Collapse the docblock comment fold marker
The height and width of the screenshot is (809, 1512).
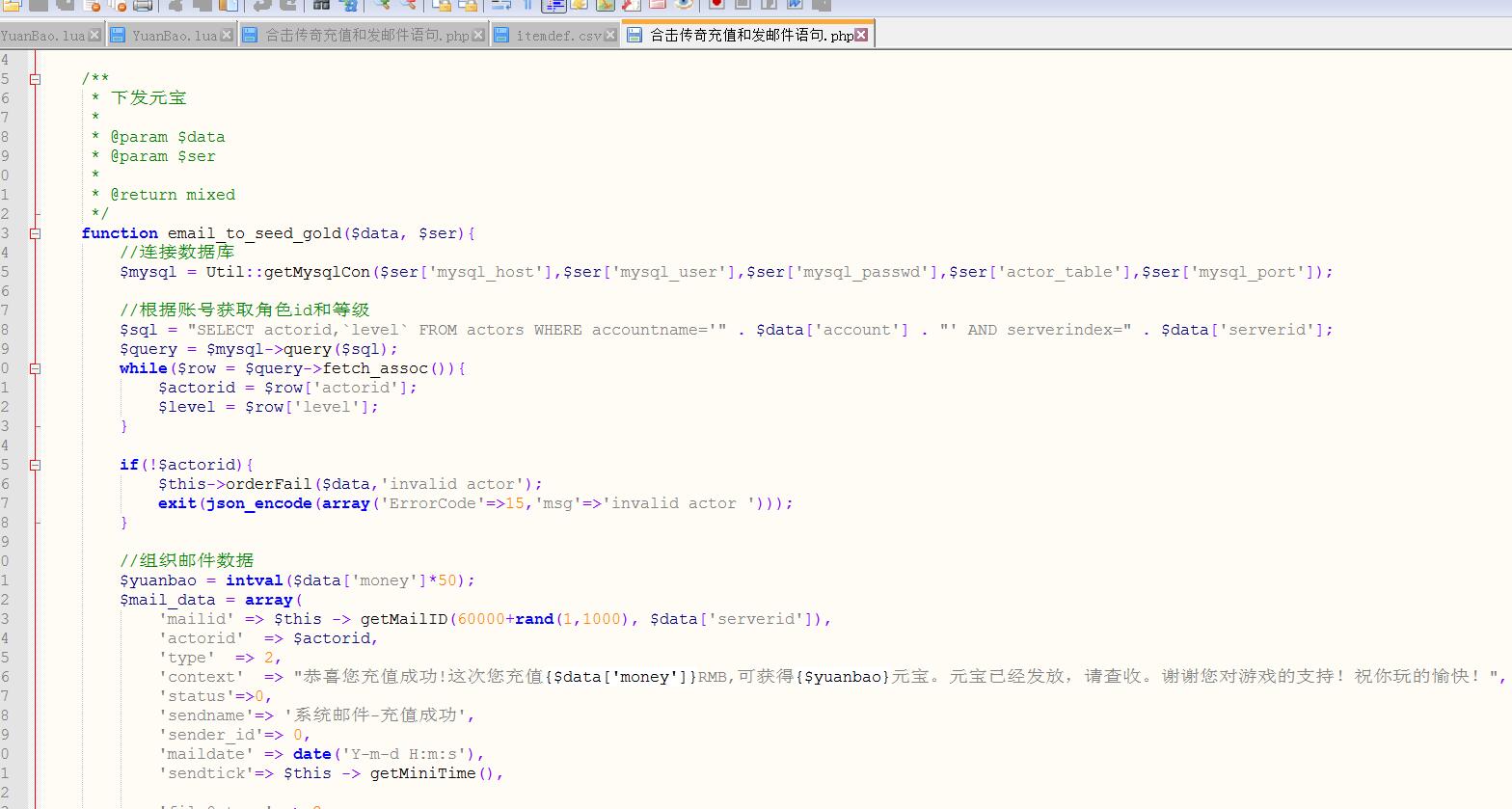click(x=35, y=79)
